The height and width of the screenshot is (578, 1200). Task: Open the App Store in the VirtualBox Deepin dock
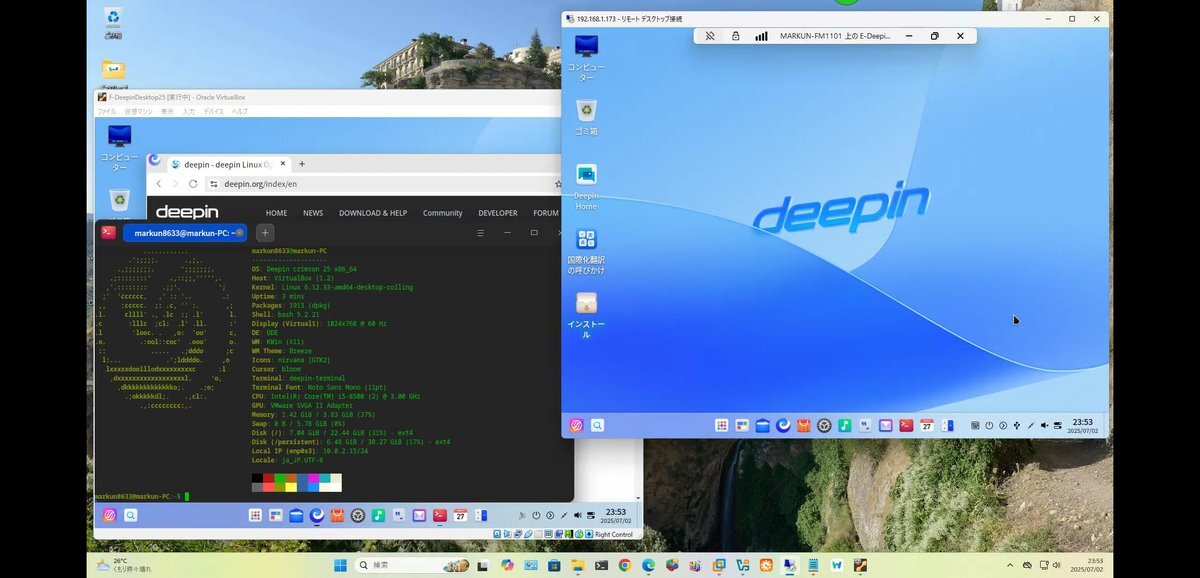pyautogui.click(x=337, y=515)
